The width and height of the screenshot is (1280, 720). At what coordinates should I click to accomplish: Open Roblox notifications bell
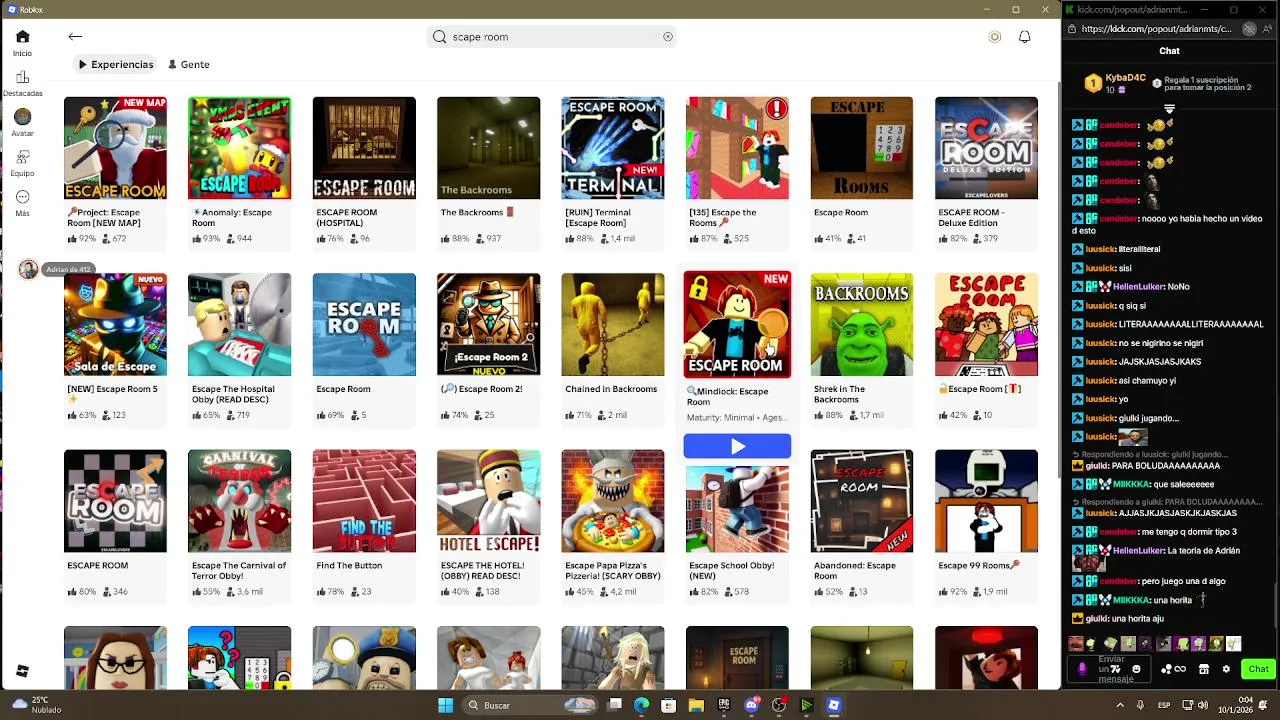pyautogui.click(x=1024, y=37)
